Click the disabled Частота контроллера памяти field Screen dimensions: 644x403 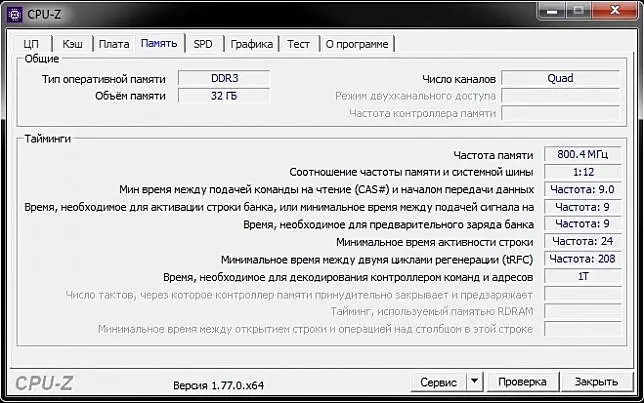click(x=560, y=113)
